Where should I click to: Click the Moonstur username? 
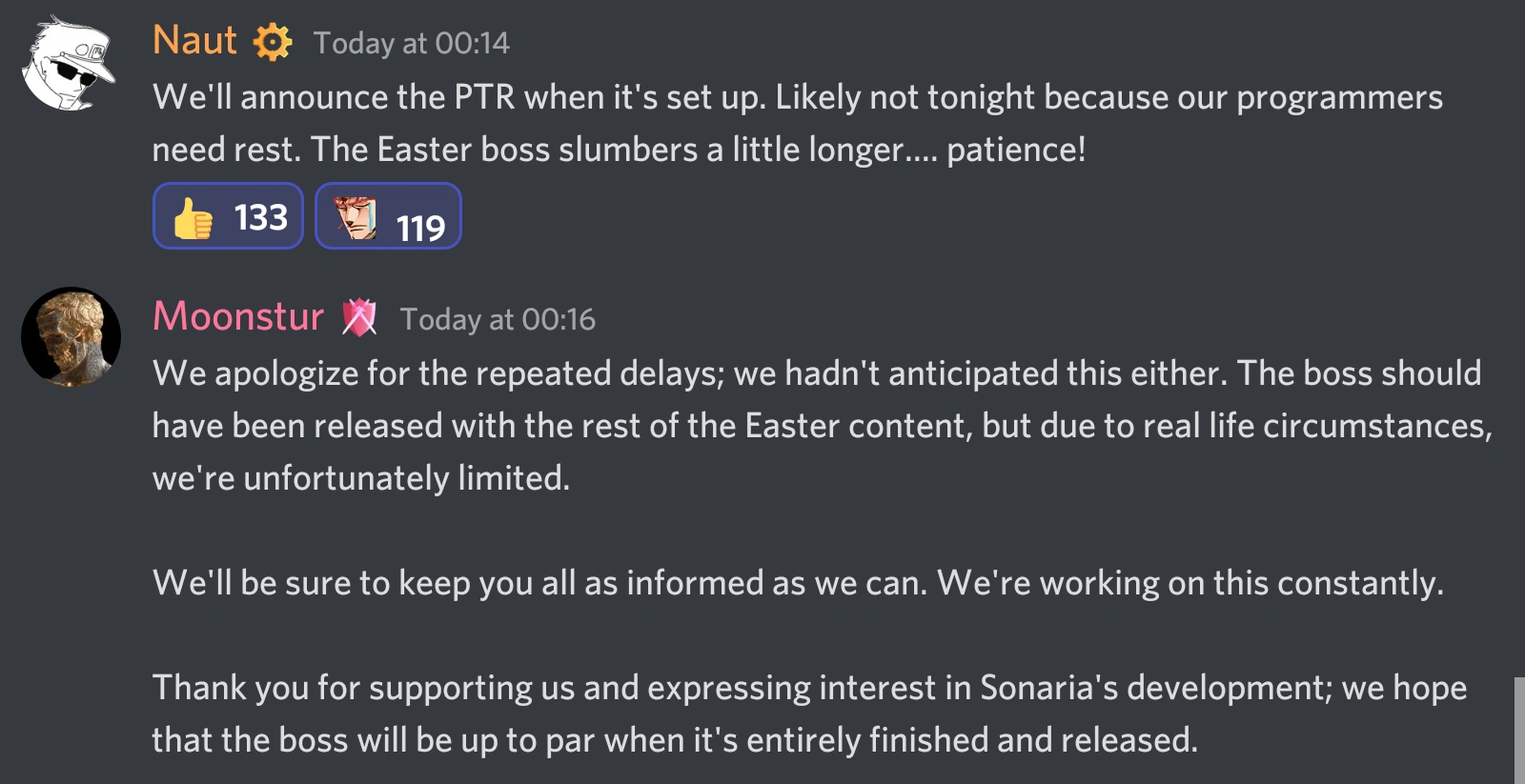coord(238,316)
